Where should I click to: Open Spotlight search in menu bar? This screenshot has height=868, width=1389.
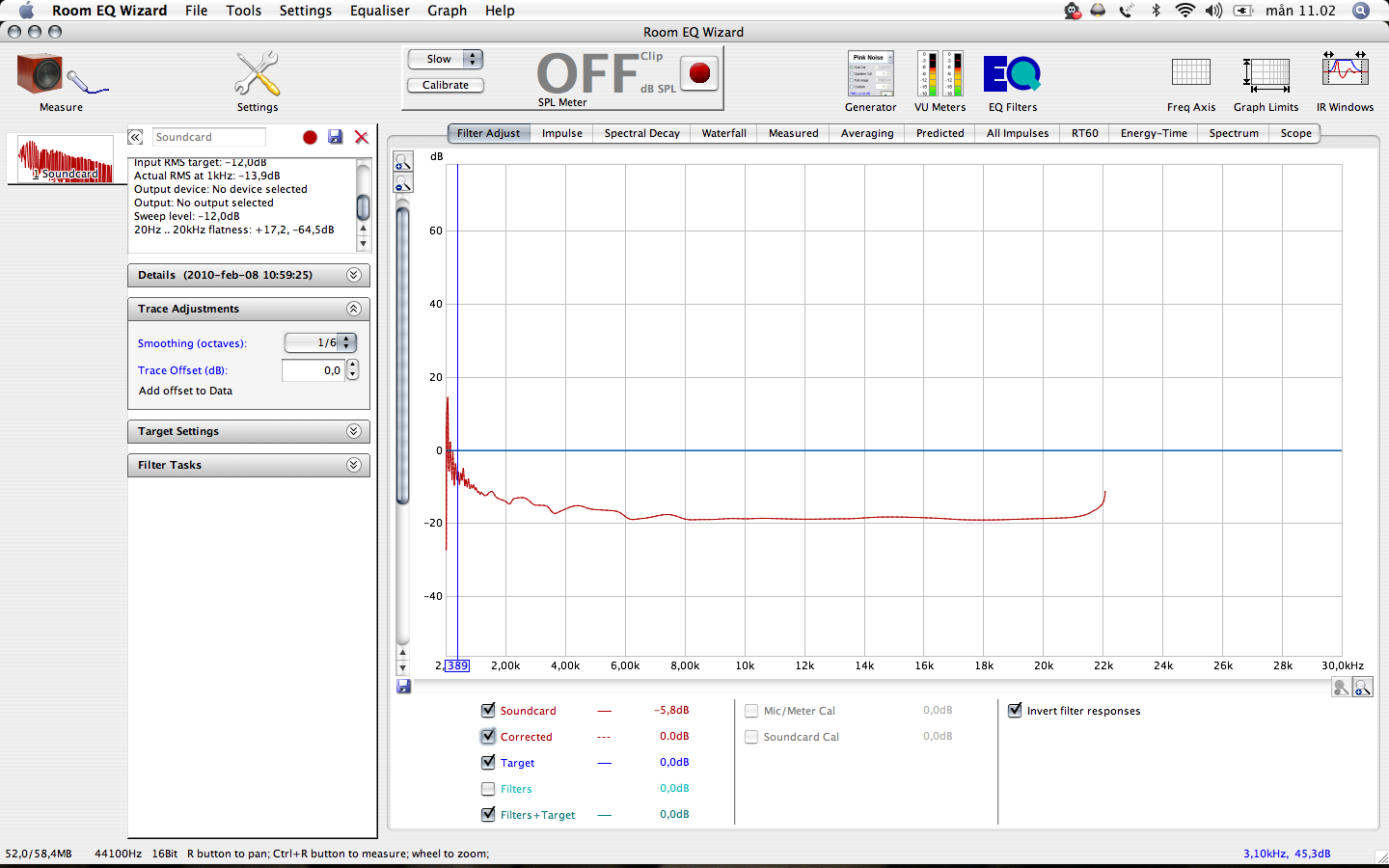coord(1360,11)
